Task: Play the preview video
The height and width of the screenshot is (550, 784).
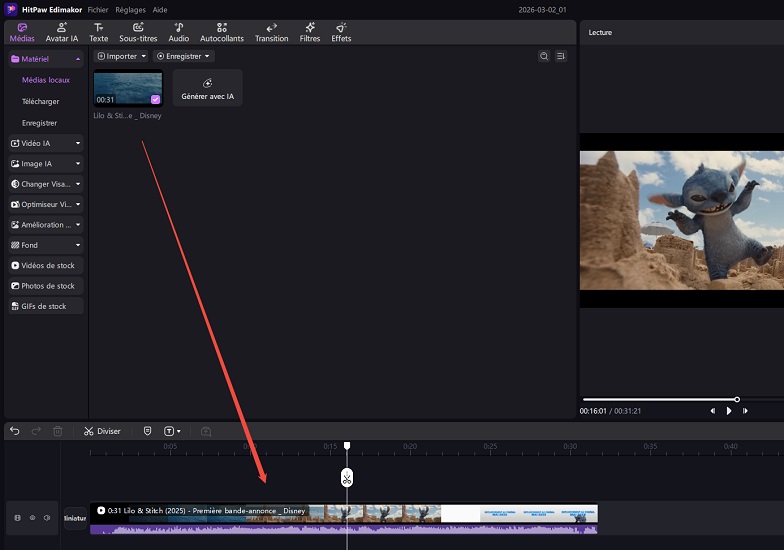Action: coord(729,411)
